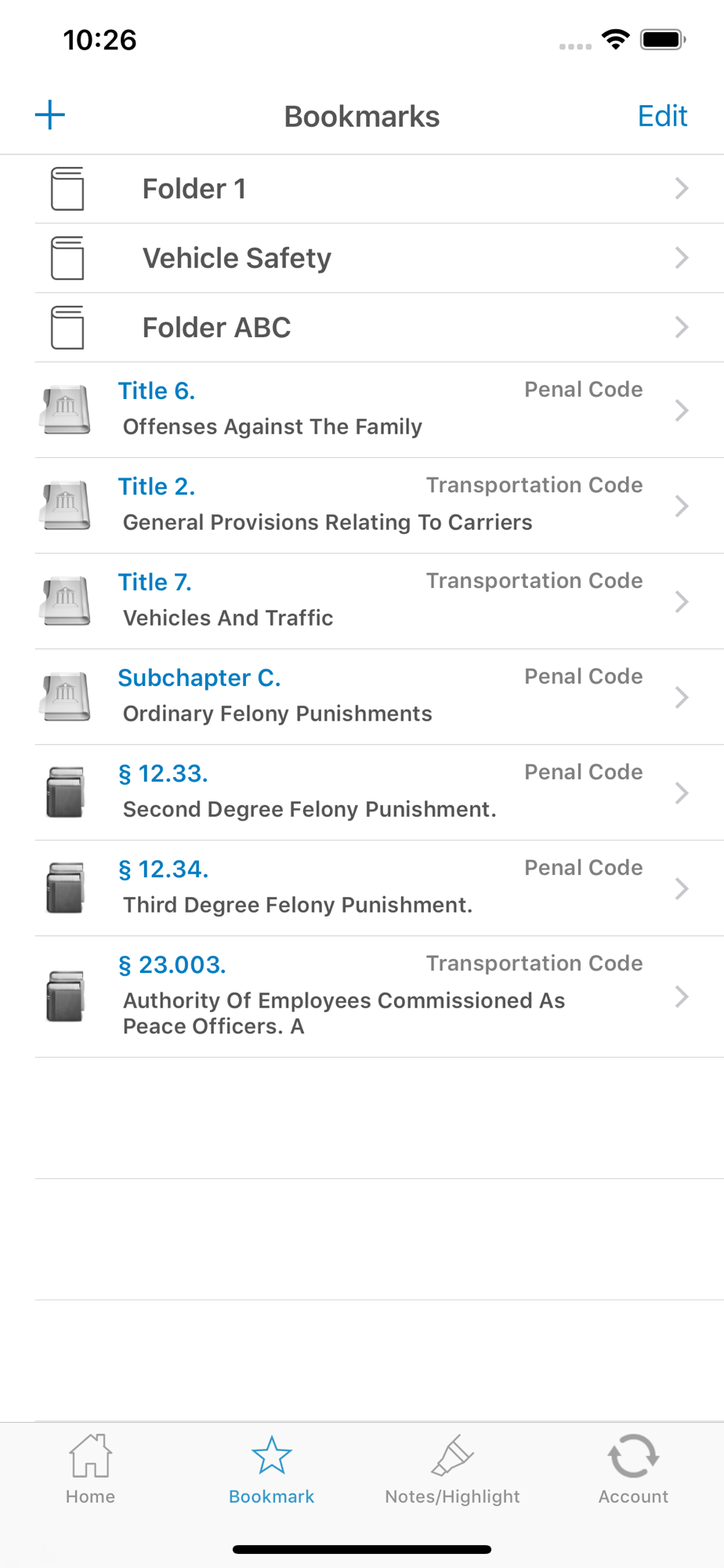This screenshot has width=724, height=1568.
Task: Tap the § 12.33 stacked books icon
Action: 65,792
